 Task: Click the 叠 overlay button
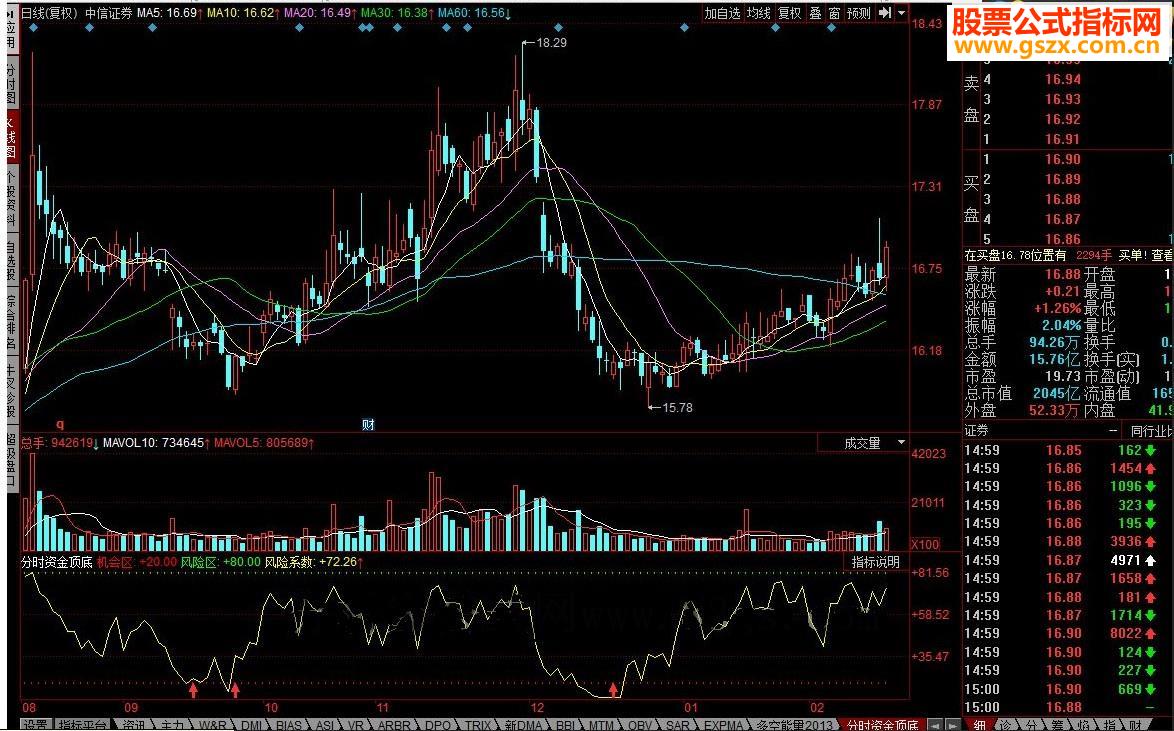pyautogui.click(x=815, y=13)
